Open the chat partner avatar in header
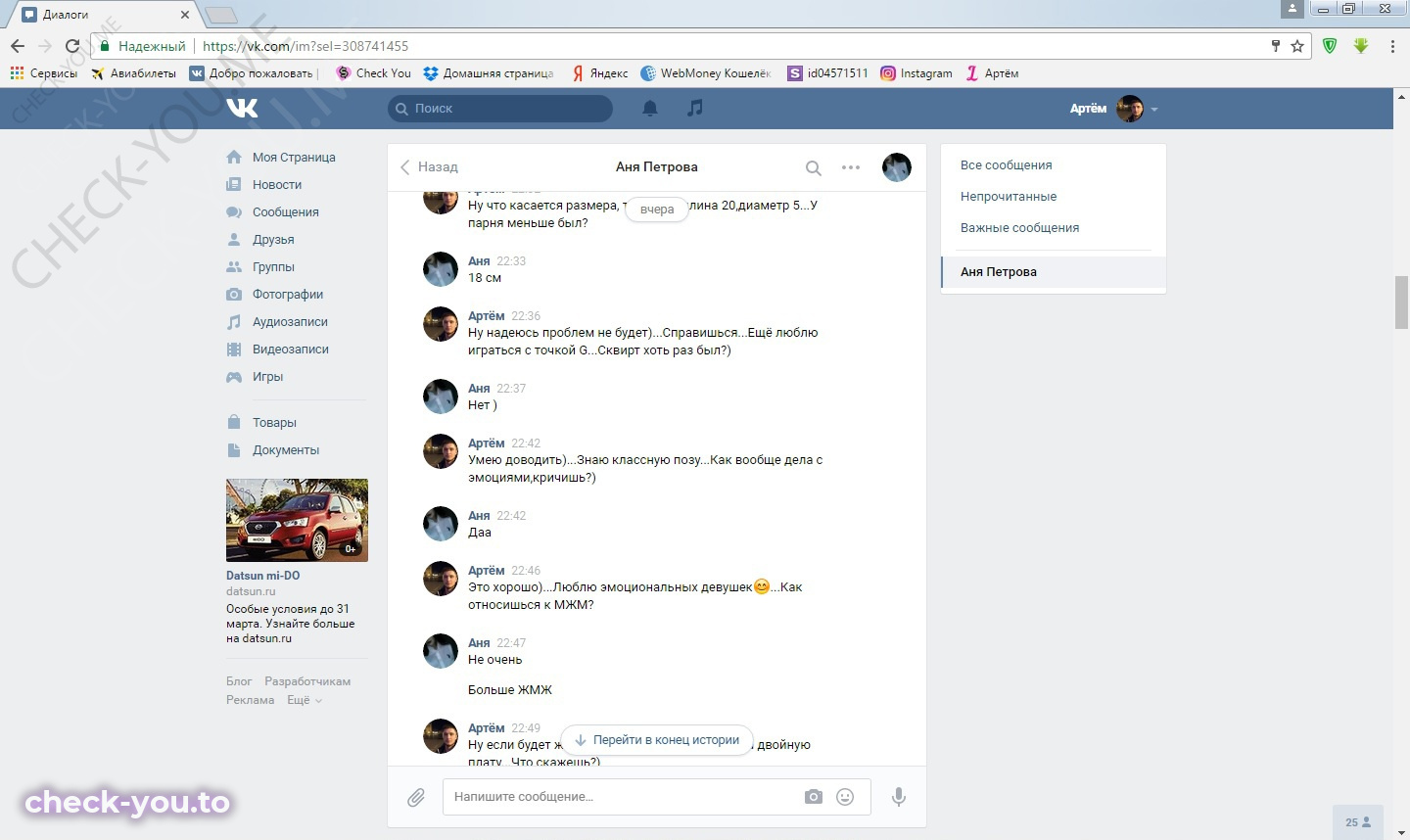 pos(897,167)
